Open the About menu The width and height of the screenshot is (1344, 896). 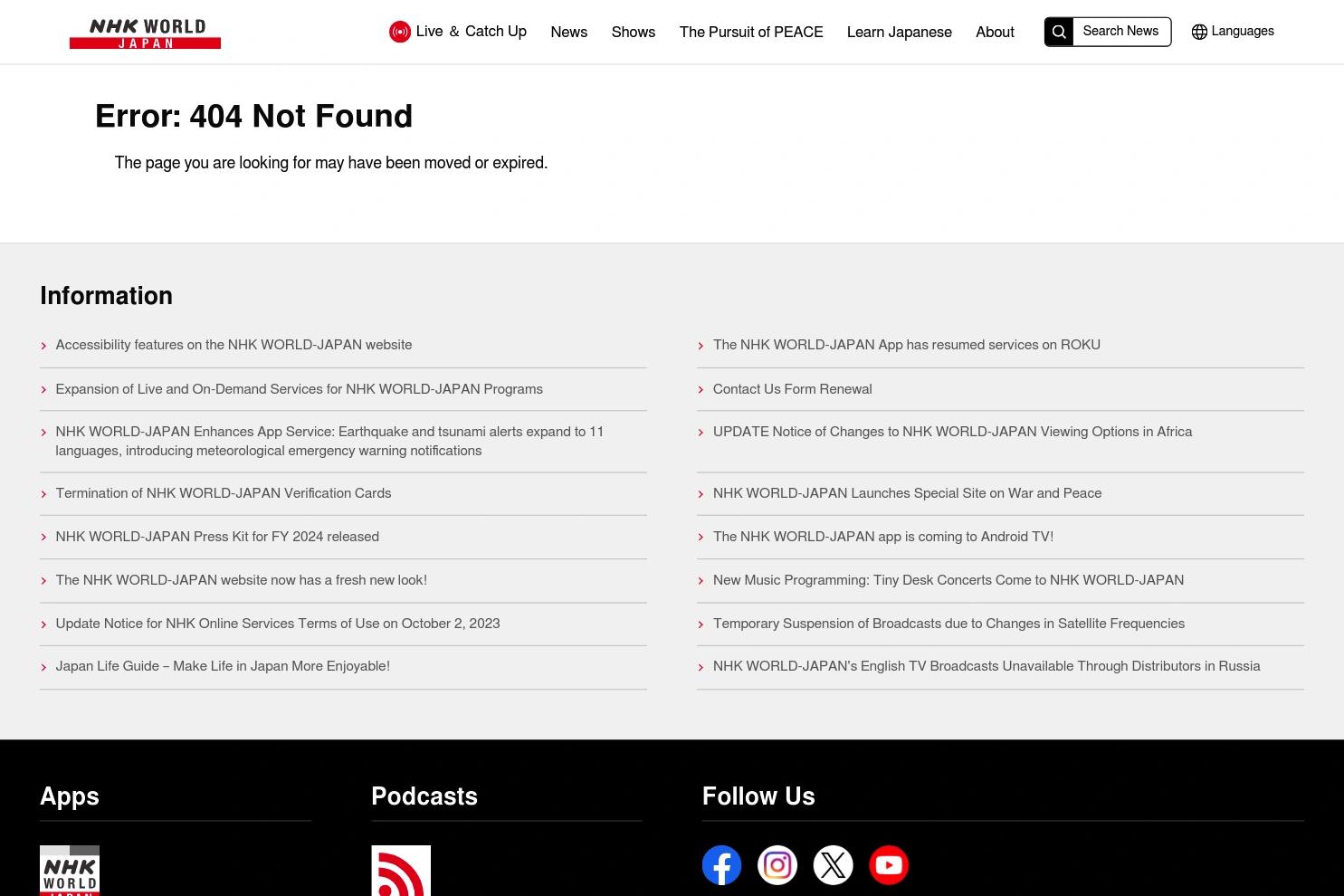pyautogui.click(x=995, y=32)
